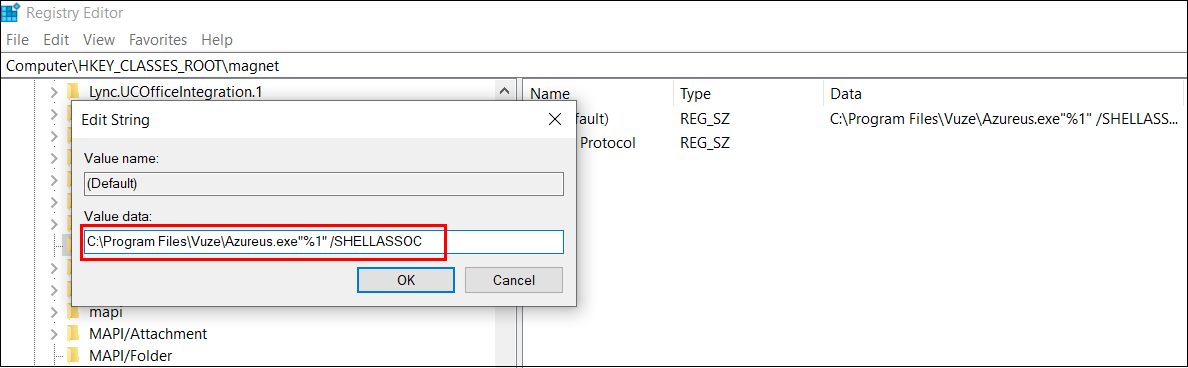Expand the Lync.UCOfficeIntegration.1 key

54,92
